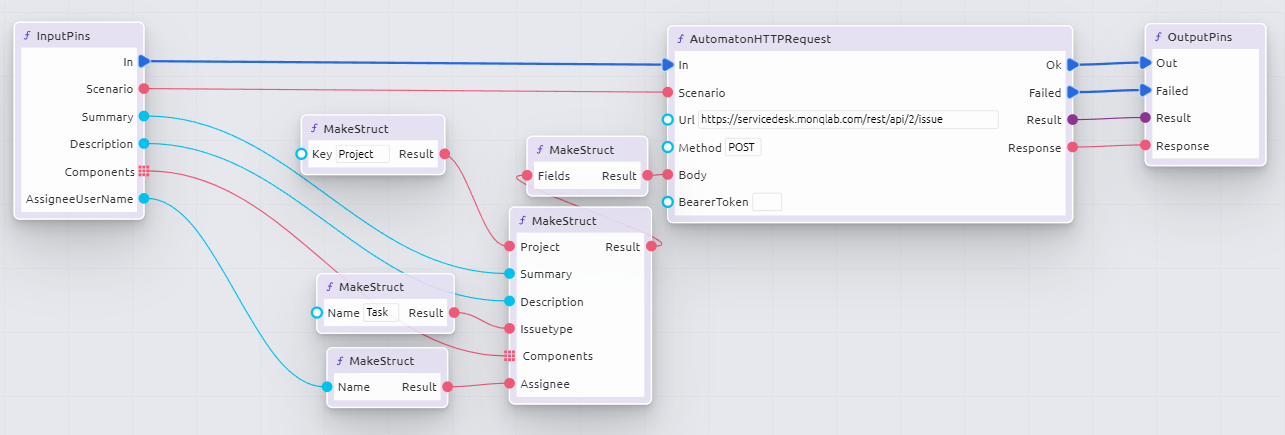Click the Fields input pin on MakeStruct
Screen dimensions: 1285x435
click(x=526, y=176)
